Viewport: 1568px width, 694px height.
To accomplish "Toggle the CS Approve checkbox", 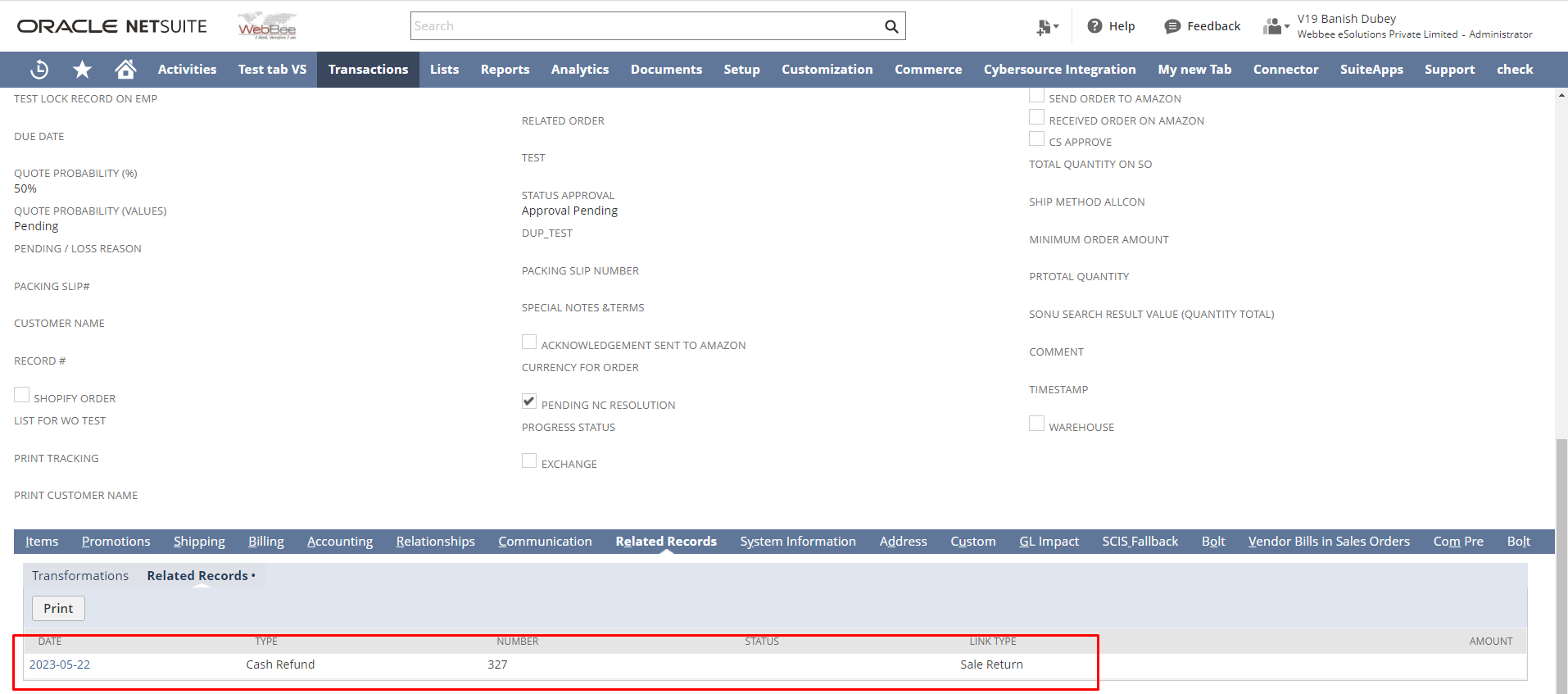I will (x=1036, y=138).
